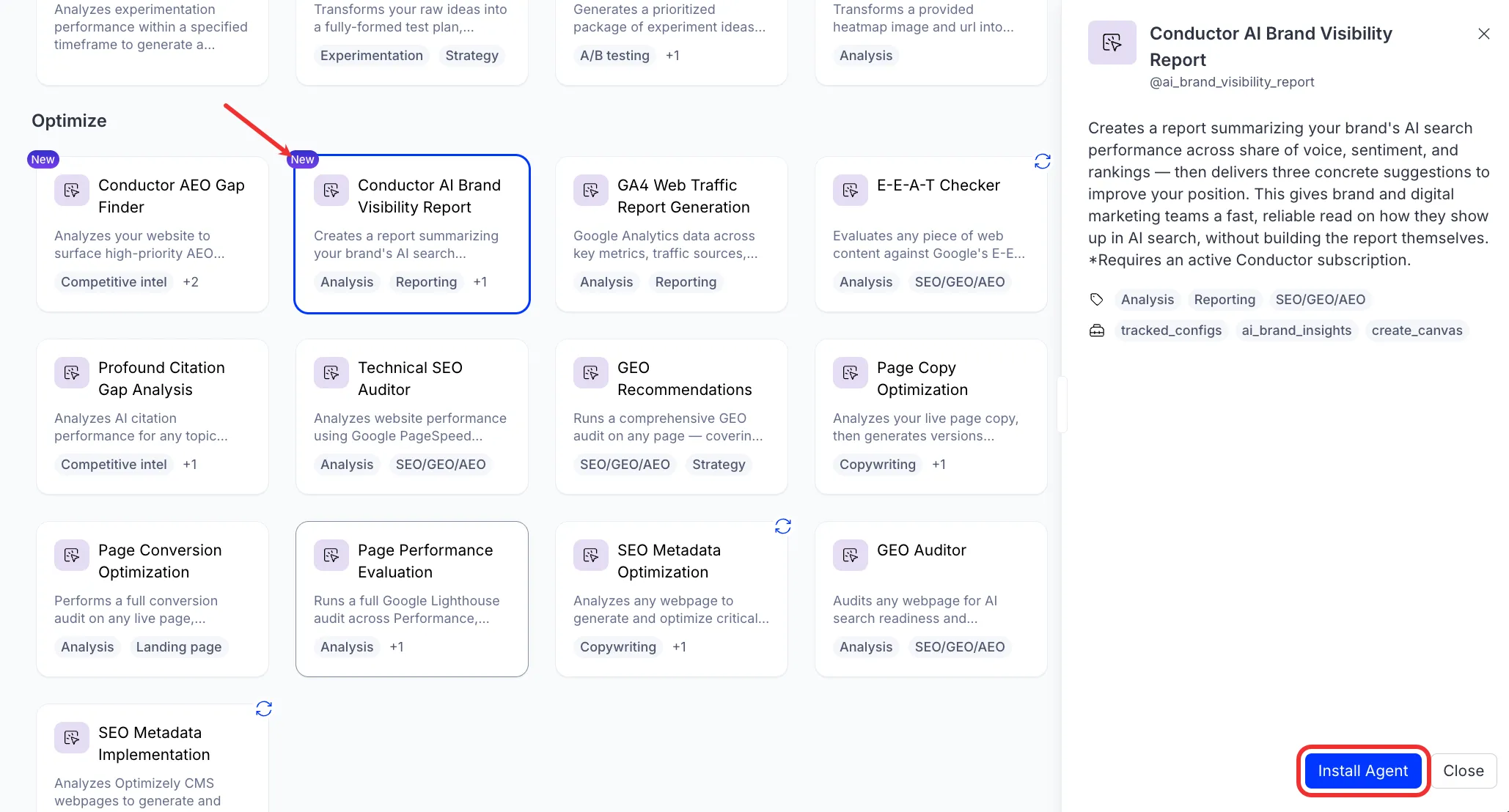Open the E-E-A-T Checker card title
Screen dimensions: 1509x812
coord(939,185)
